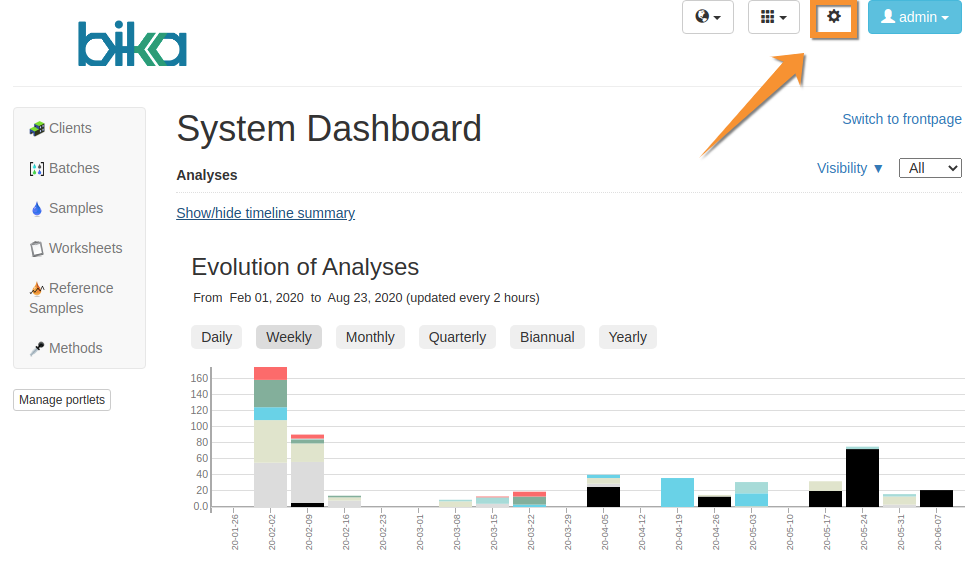This screenshot has width=965, height=578.
Task: Toggle the Yearly time period
Action: 627,337
